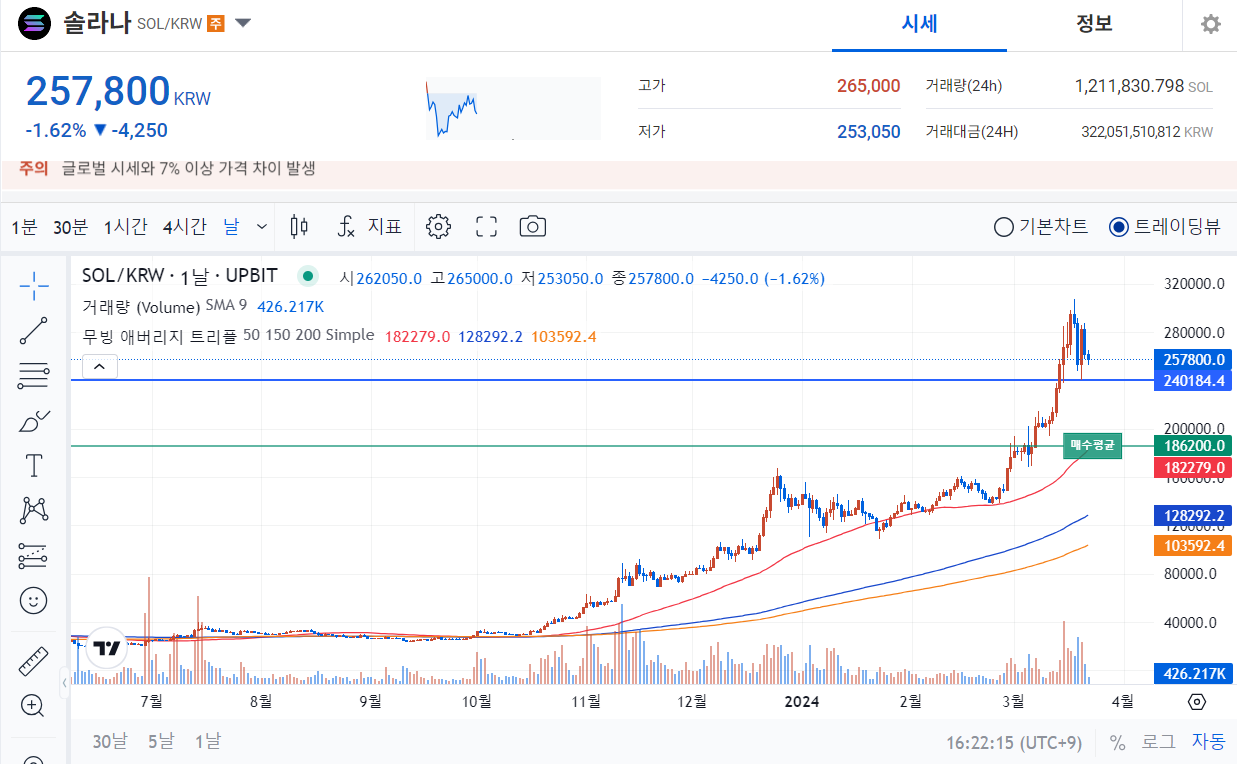Switch to the 정보 tab
1237x764 pixels.
(1095, 25)
